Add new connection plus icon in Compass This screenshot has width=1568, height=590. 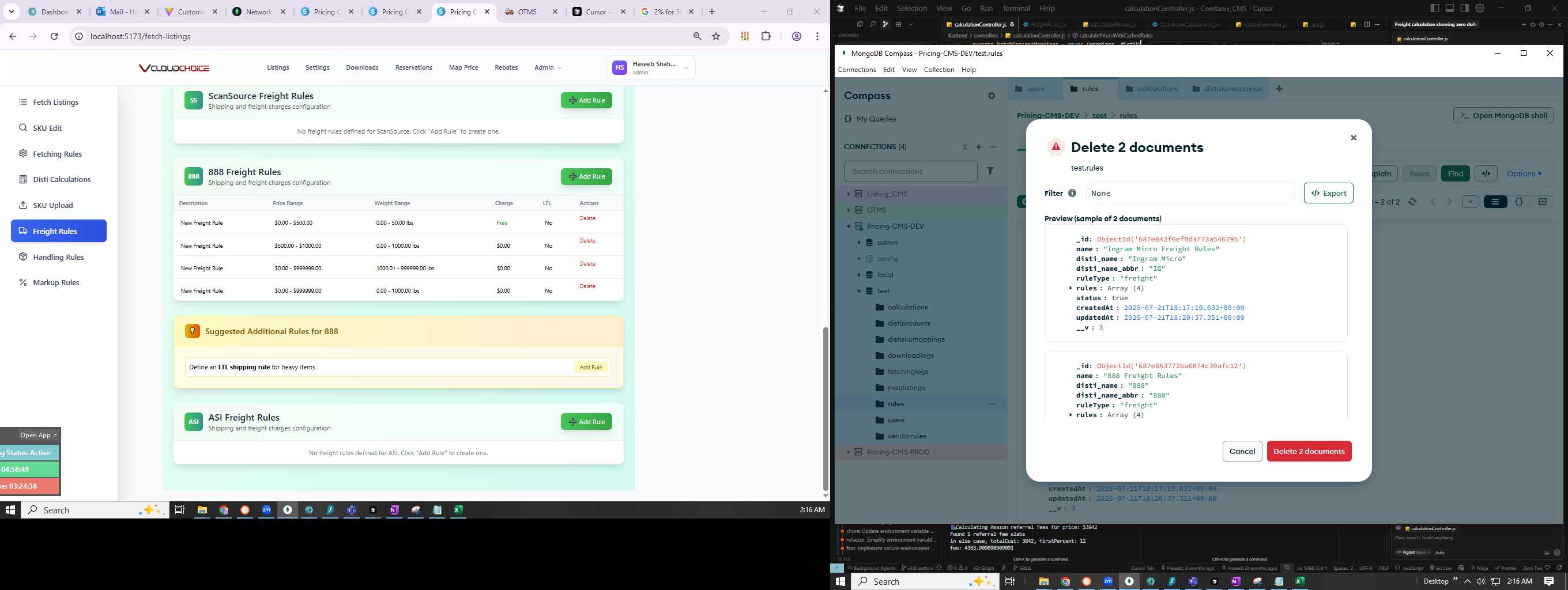point(979,147)
